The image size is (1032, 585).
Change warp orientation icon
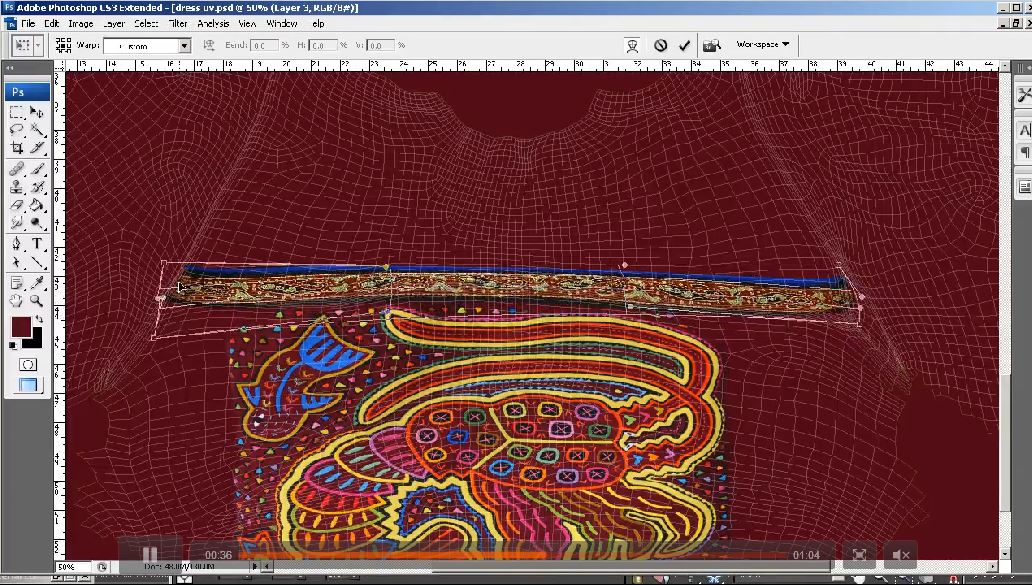(x=209, y=45)
